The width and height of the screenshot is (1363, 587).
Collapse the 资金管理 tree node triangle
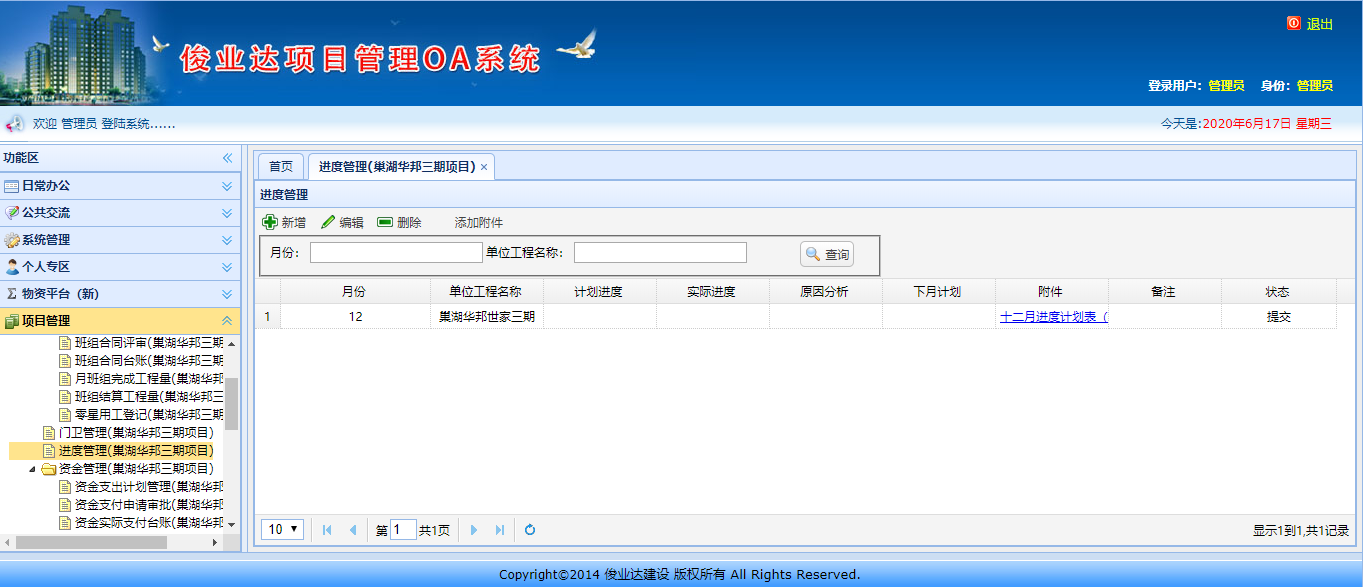32,468
